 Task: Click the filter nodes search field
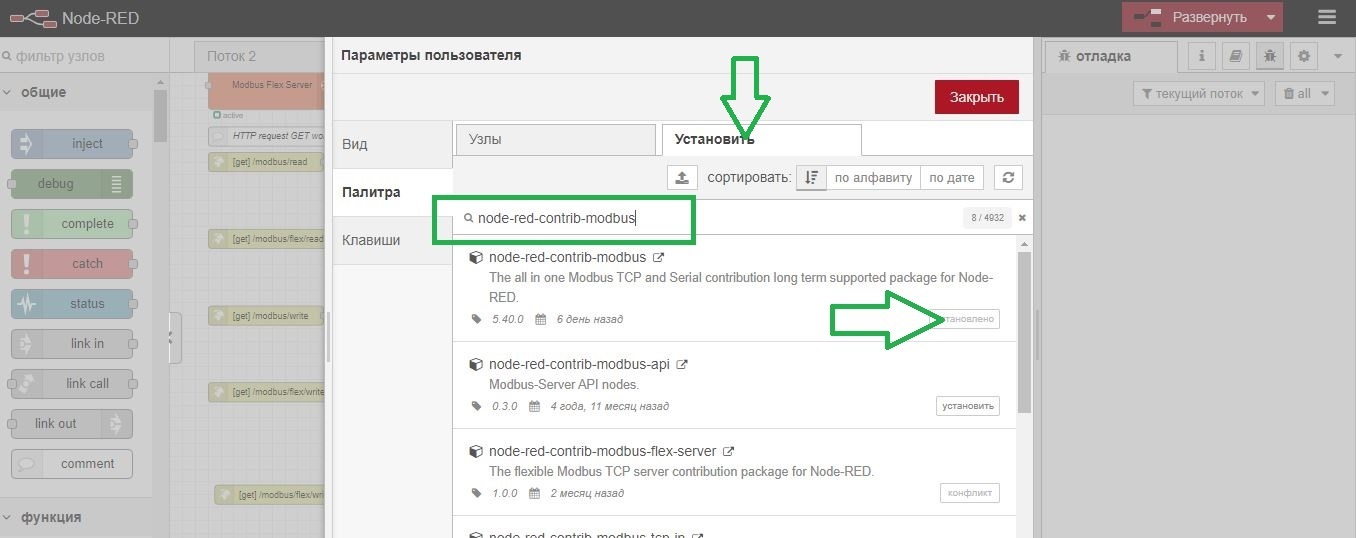[x=83, y=56]
